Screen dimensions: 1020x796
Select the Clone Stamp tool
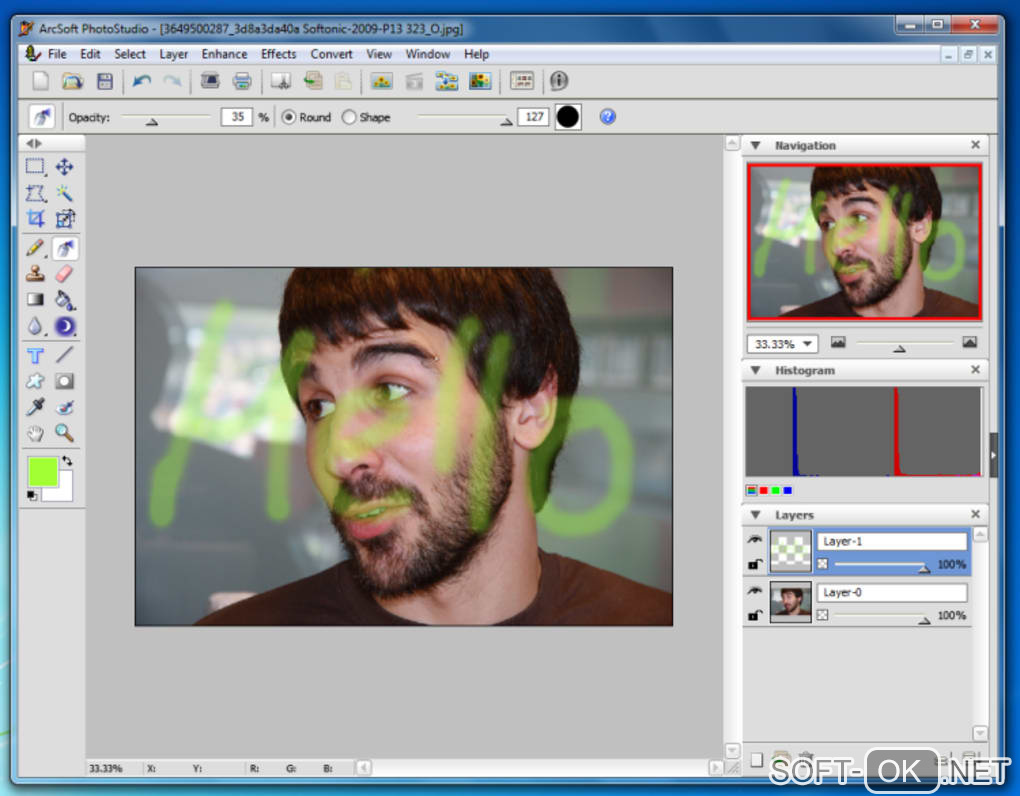coord(36,273)
